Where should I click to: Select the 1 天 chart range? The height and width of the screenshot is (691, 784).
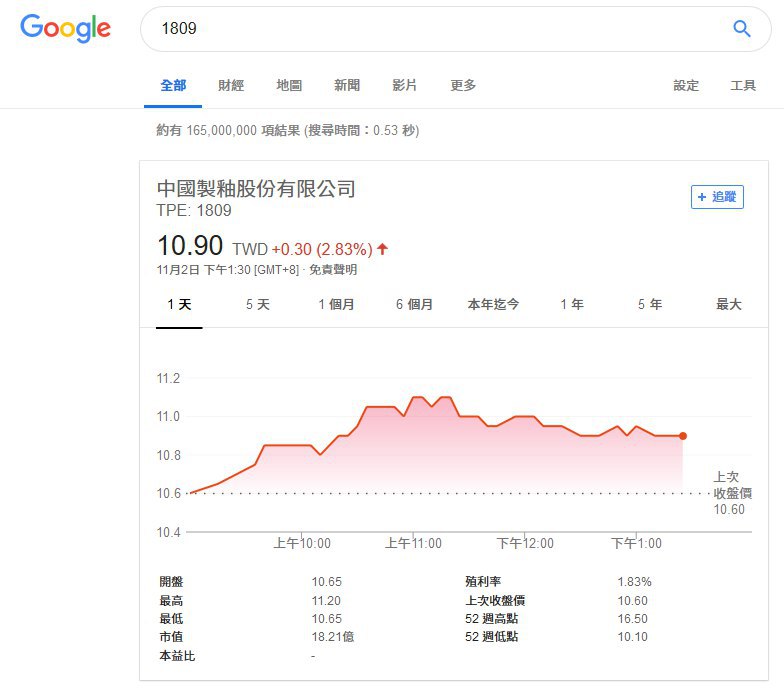tap(179, 304)
